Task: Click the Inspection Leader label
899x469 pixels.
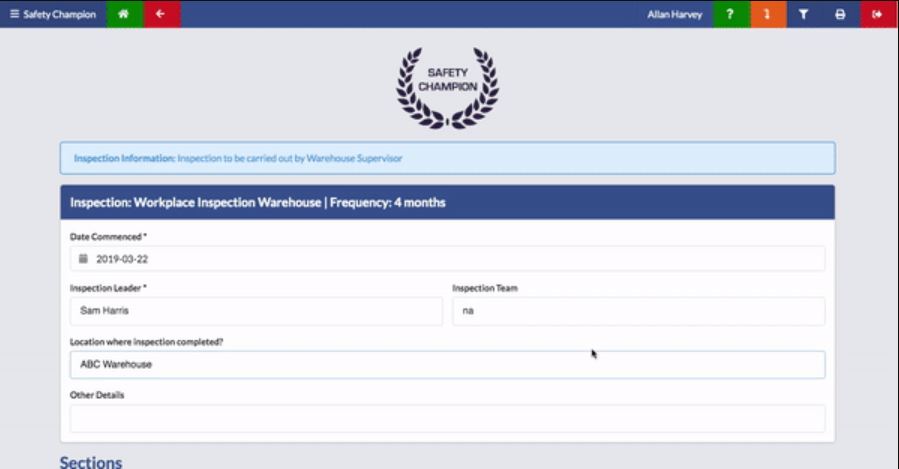Action: pyautogui.click(x=108, y=288)
